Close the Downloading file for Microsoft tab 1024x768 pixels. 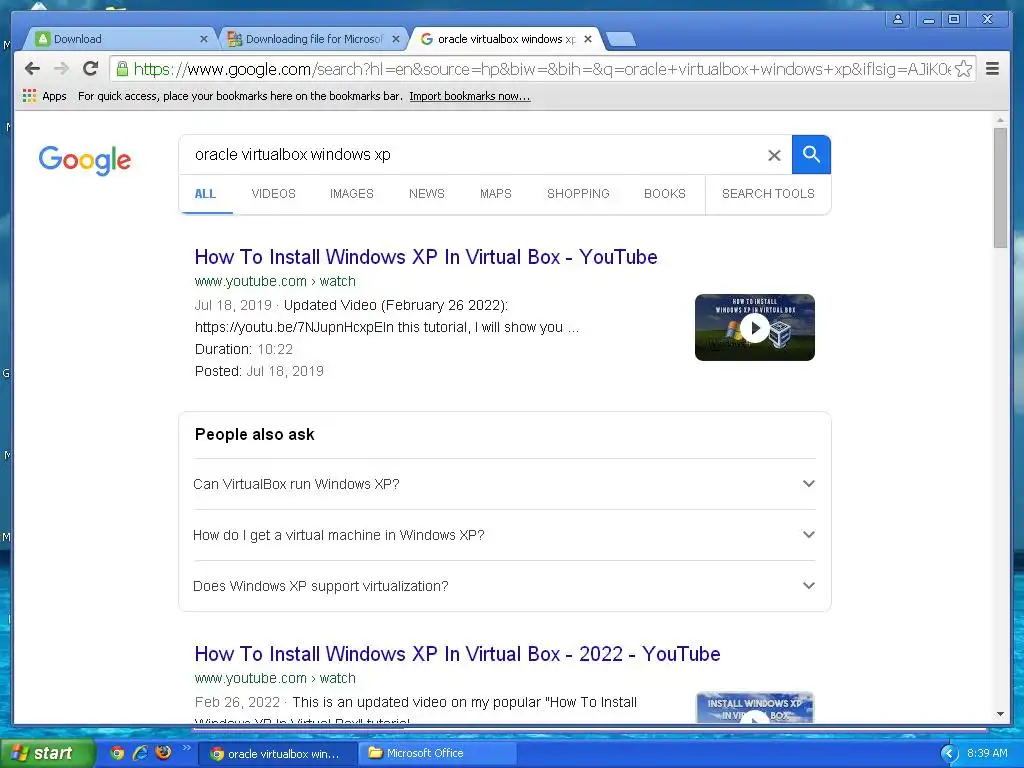(396, 39)
